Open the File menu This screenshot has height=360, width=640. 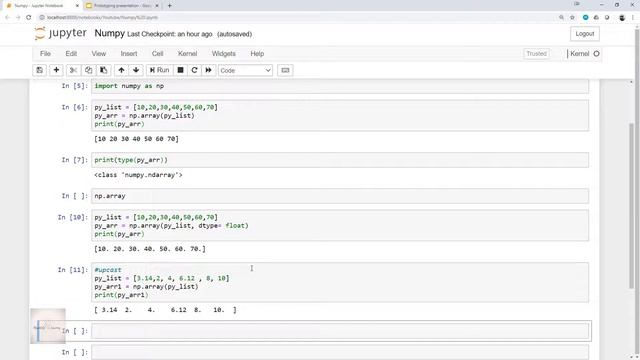point(45,53)
